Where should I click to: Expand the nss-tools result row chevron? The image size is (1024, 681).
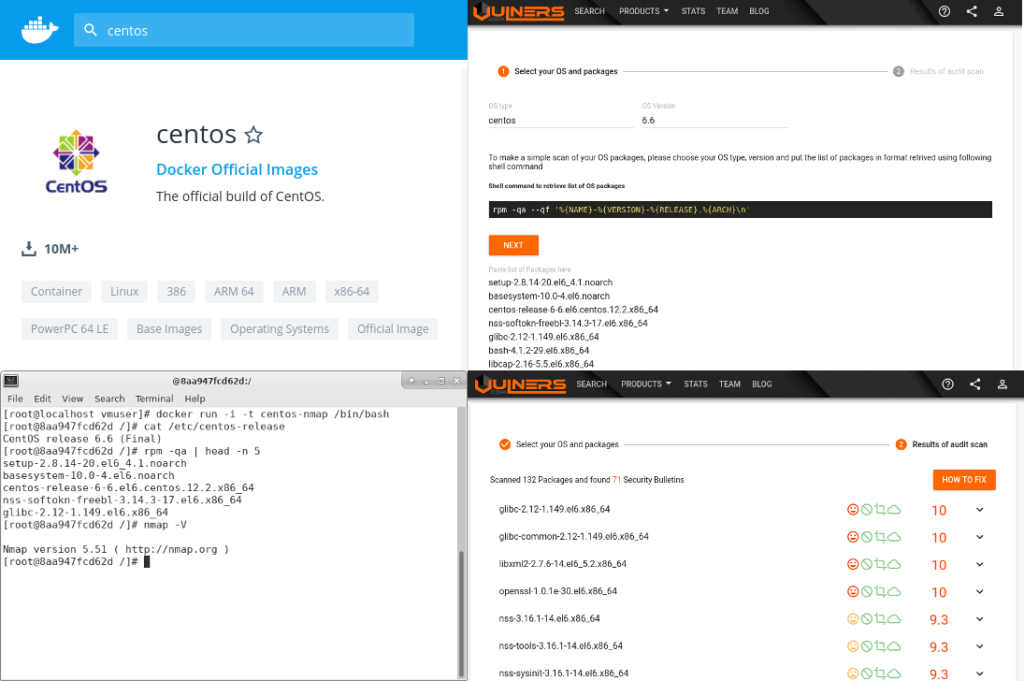(980, 646)
